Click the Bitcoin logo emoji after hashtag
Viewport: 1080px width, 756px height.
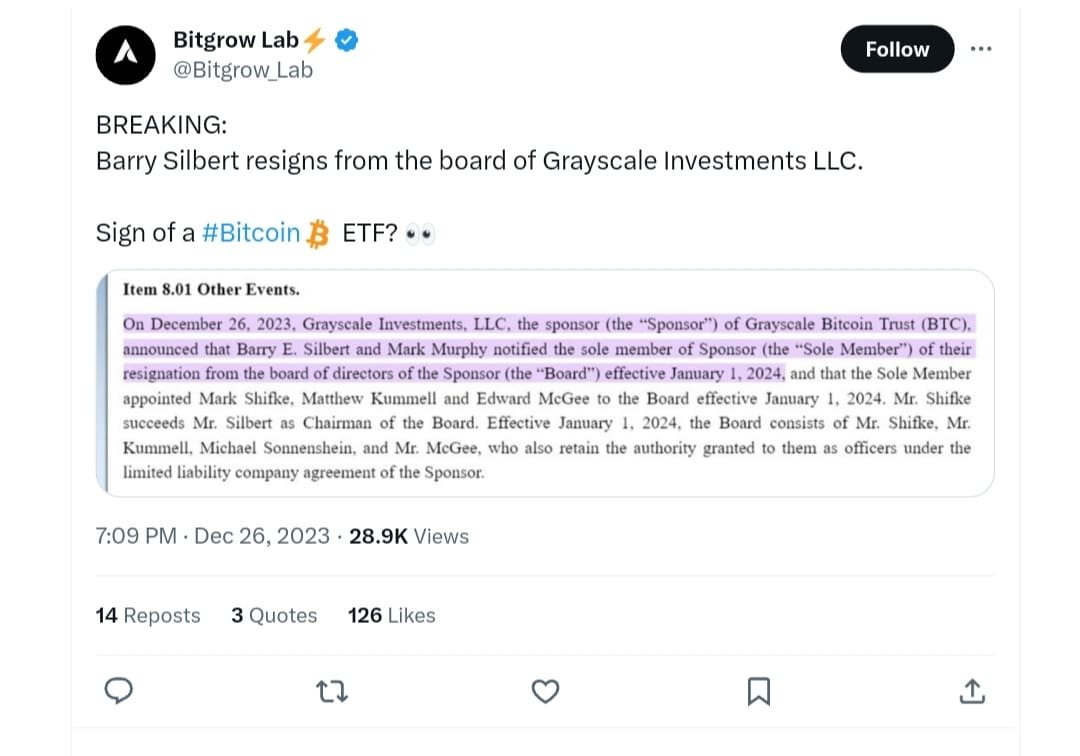[x=318, y=234]
